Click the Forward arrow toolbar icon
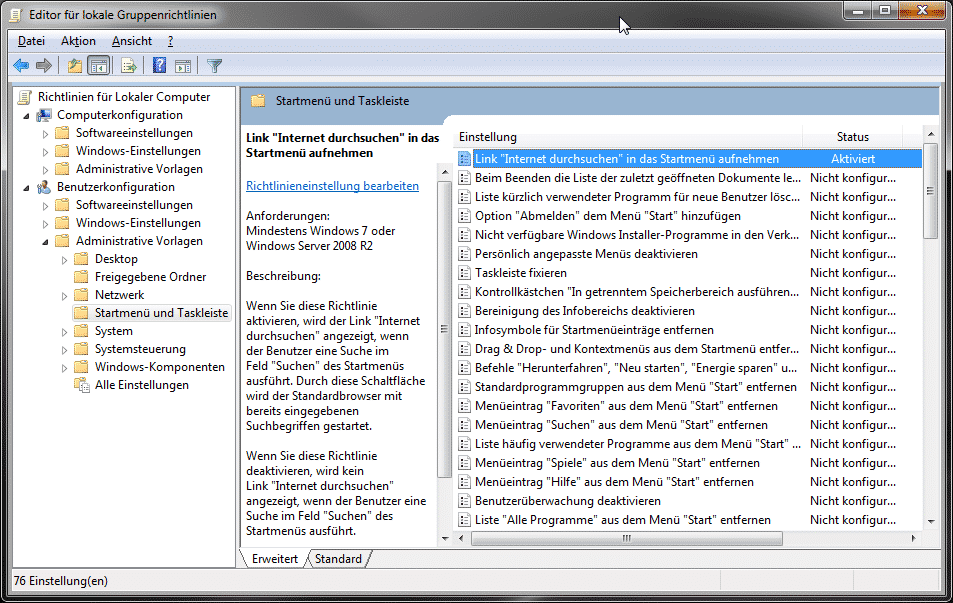Image resolution: width=953 pixels, height=603 pixels. point(44,66)
